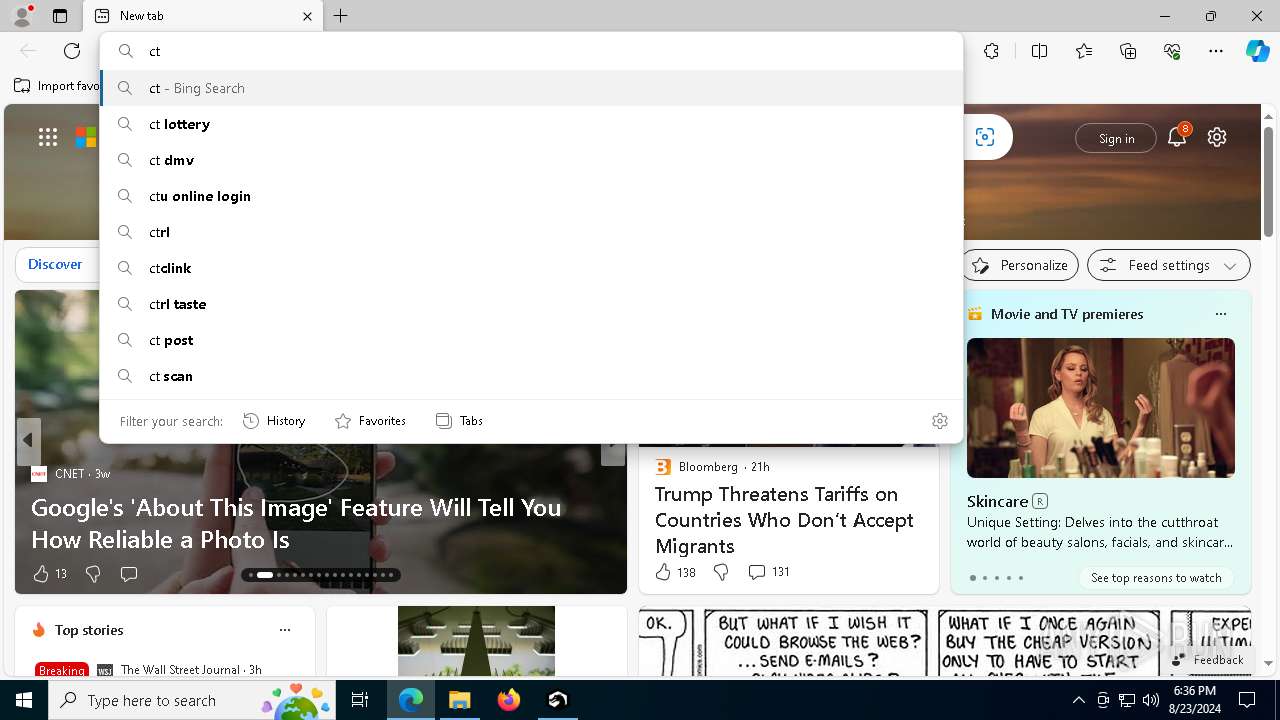The height and width of the screenshot is (720, 1280).
Task: Launch the Copilot sidebar icon
Action: (x=1257, y=51)
